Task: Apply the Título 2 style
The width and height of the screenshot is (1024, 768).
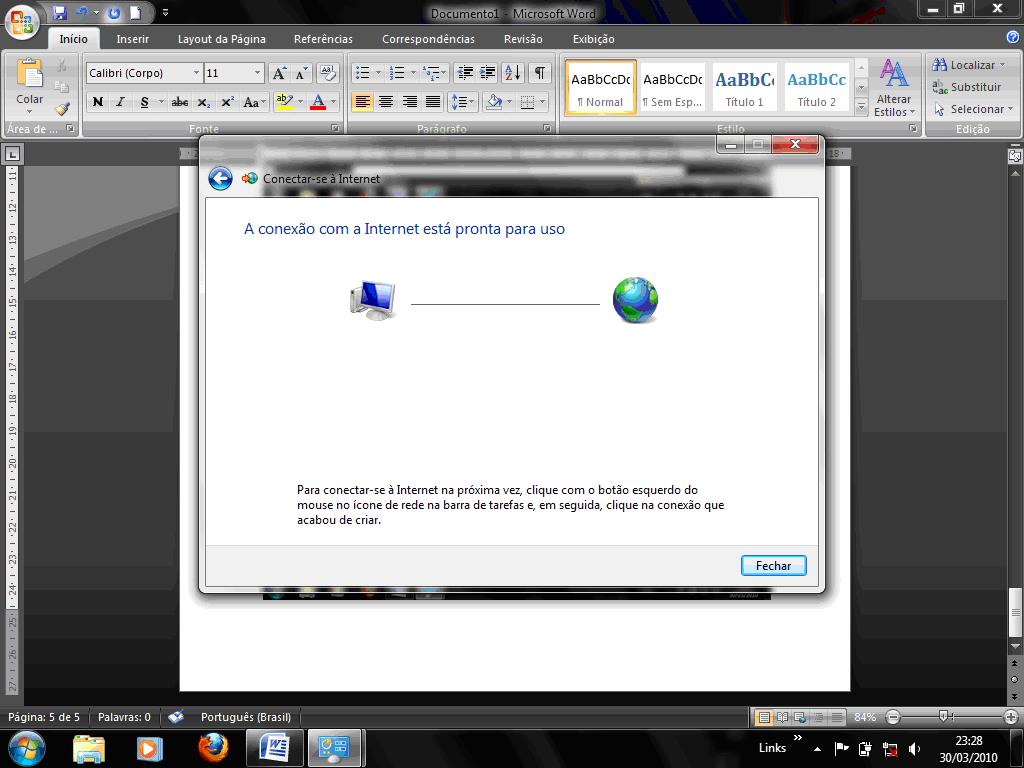Action: pos(816,88)
